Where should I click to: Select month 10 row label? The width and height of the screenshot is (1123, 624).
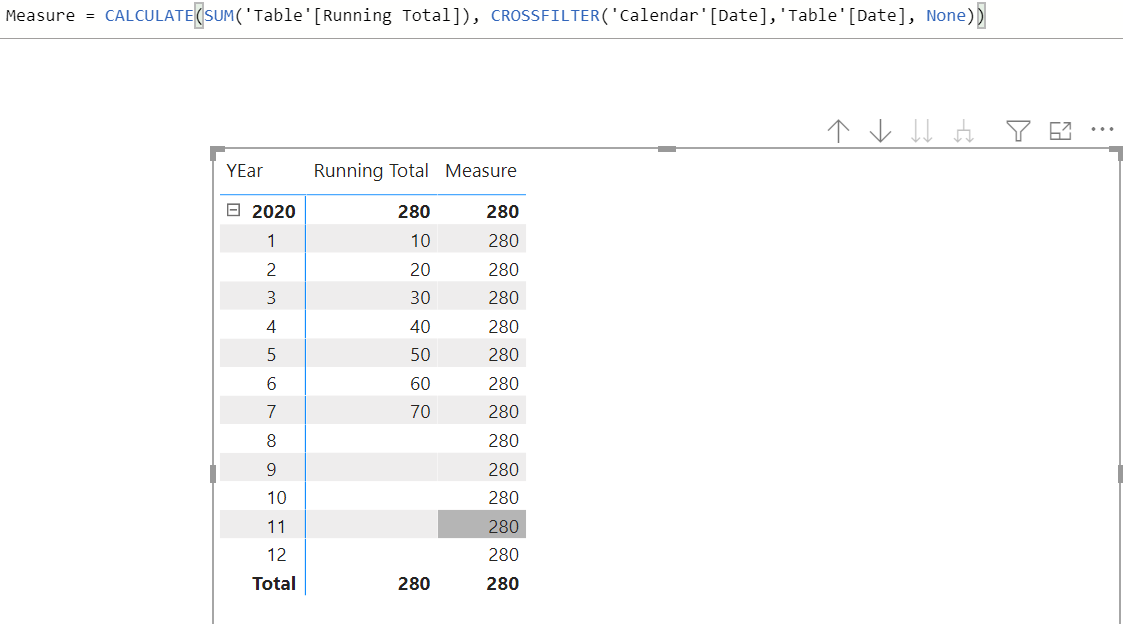[276, 498]
